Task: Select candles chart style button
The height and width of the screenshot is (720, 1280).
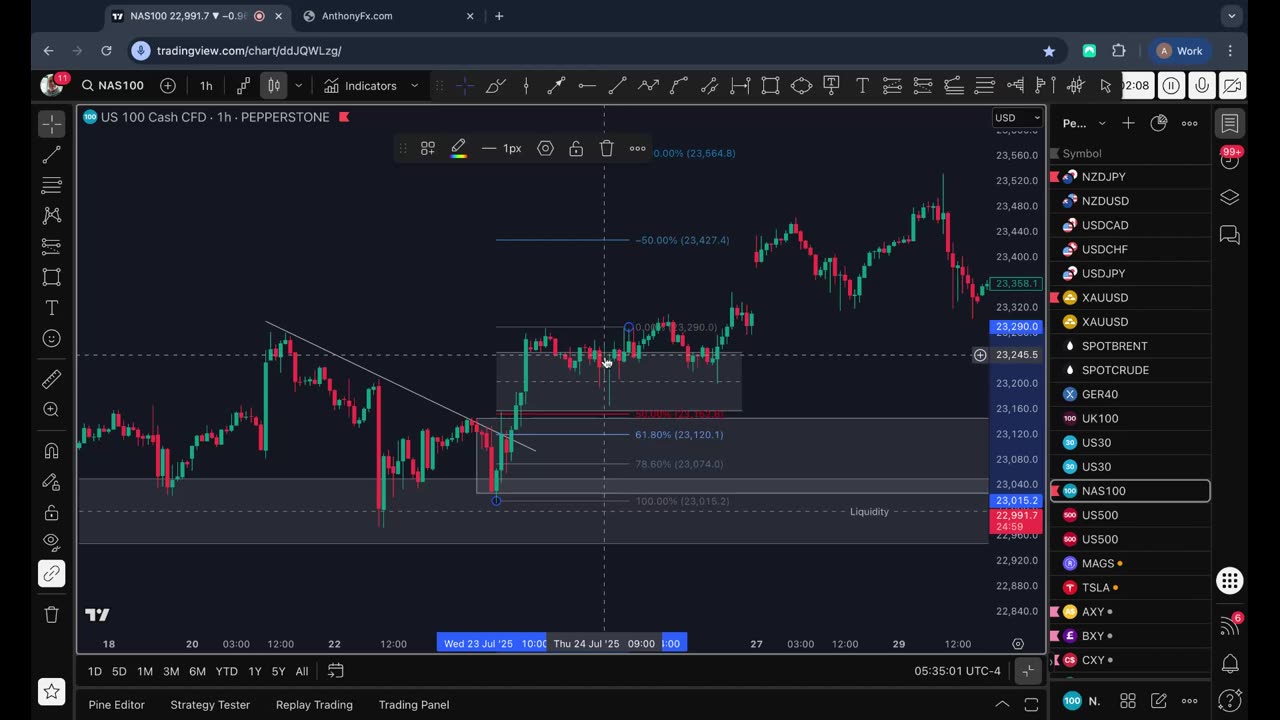Action: point(274,86)
